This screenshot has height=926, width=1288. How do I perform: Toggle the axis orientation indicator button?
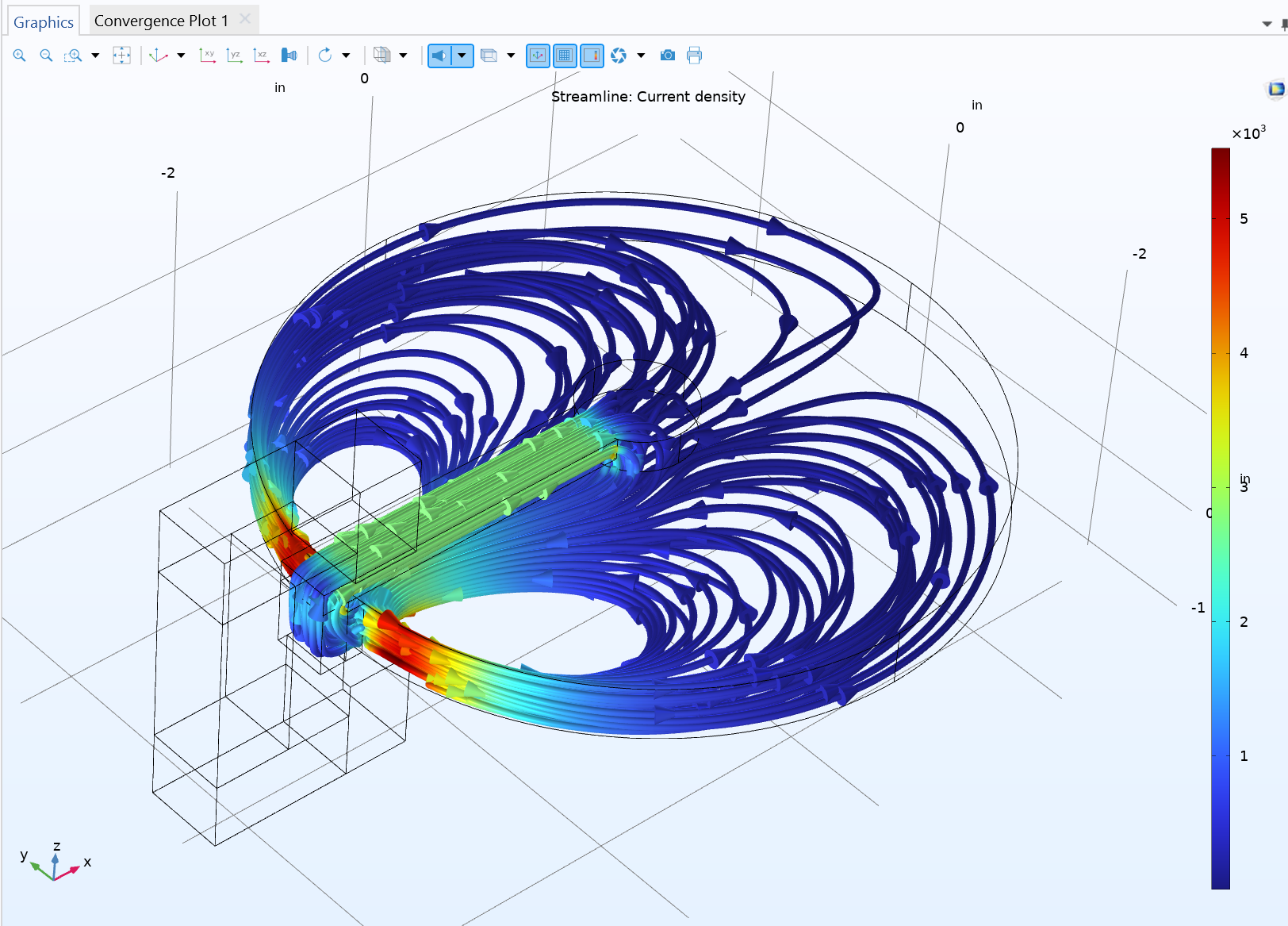tap(538, 56)
